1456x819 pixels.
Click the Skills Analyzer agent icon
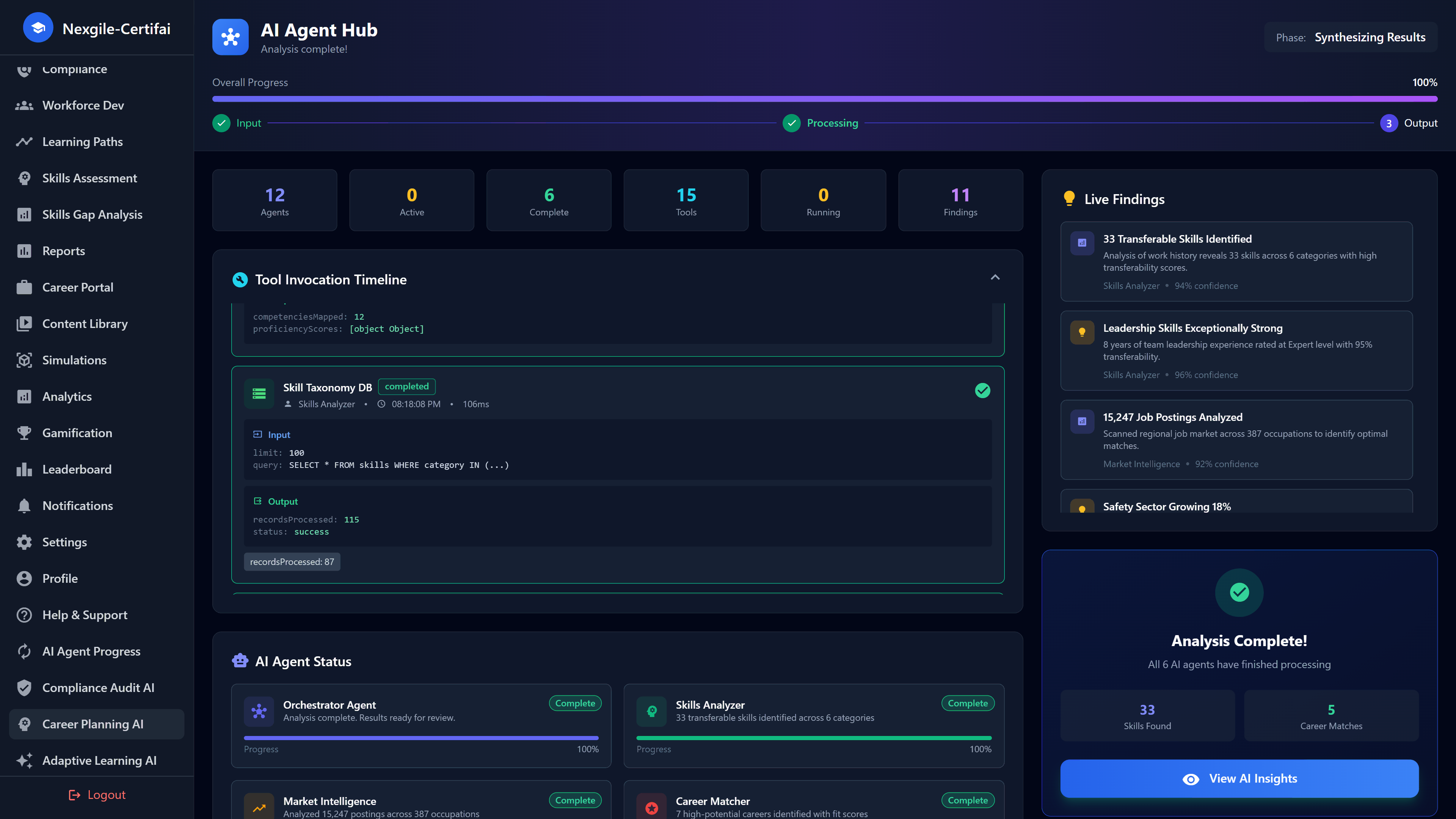(x=651, y=712)
